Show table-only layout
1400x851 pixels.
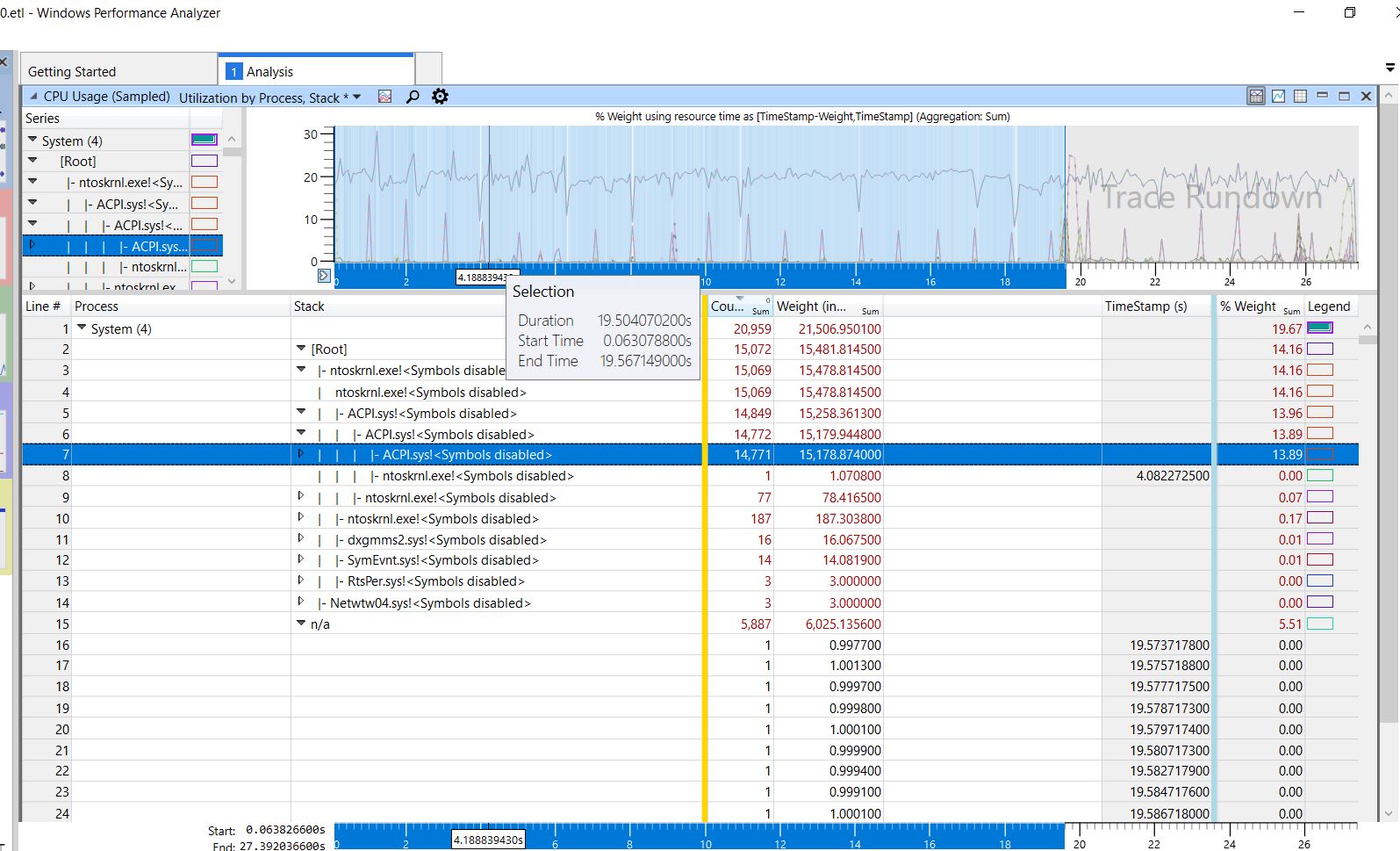click(x=1301, y=97)
